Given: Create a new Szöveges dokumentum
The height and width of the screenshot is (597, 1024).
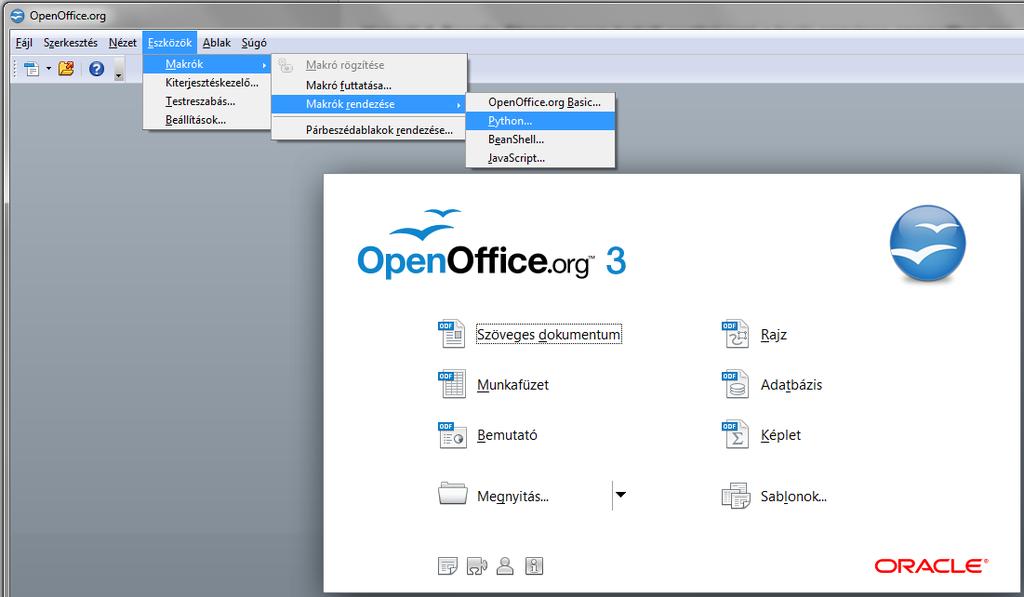Looking at the screenshot, I should coord(549,334).
